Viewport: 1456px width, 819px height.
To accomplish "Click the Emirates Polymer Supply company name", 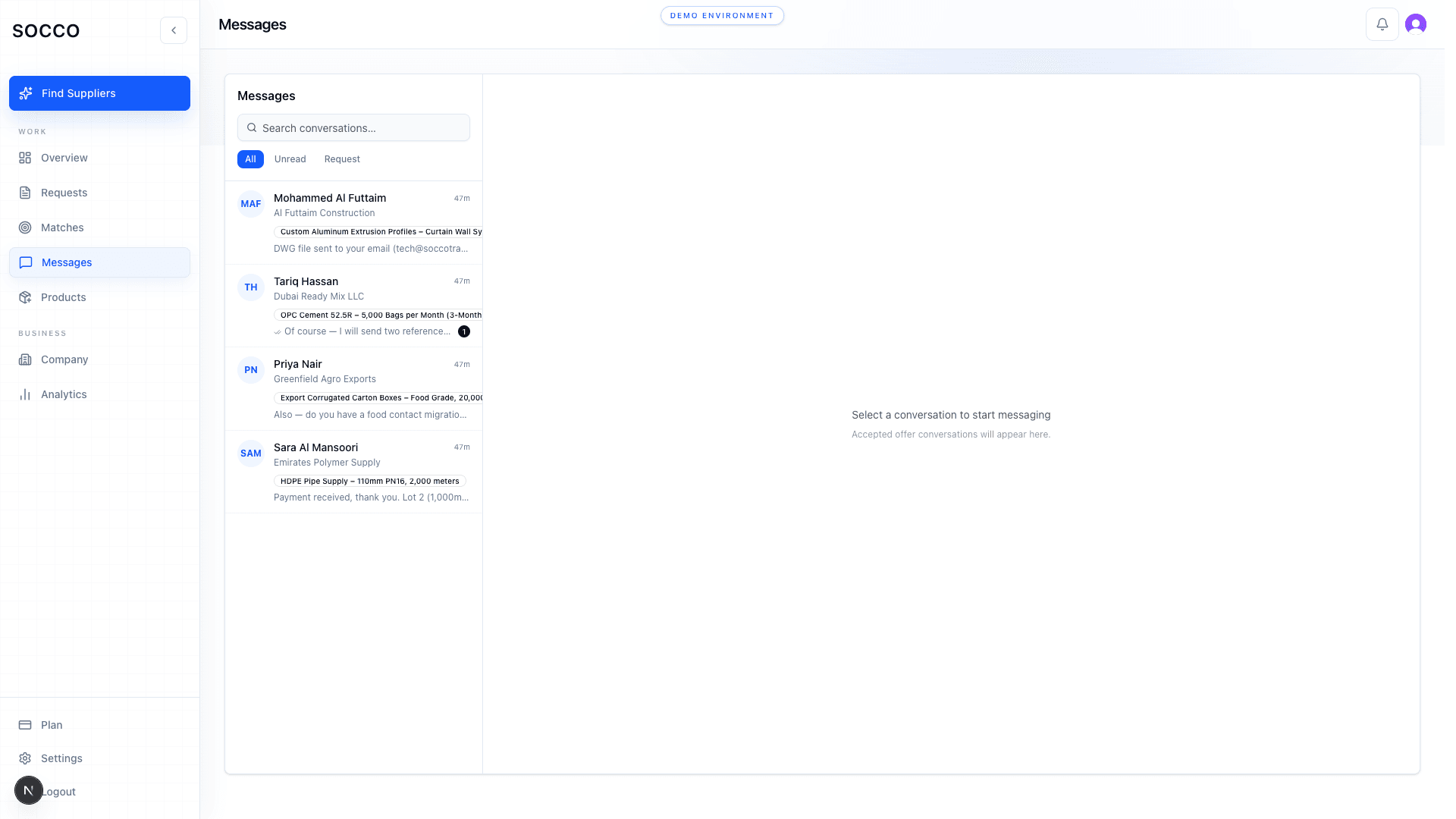I will click(x=327, y=463).
